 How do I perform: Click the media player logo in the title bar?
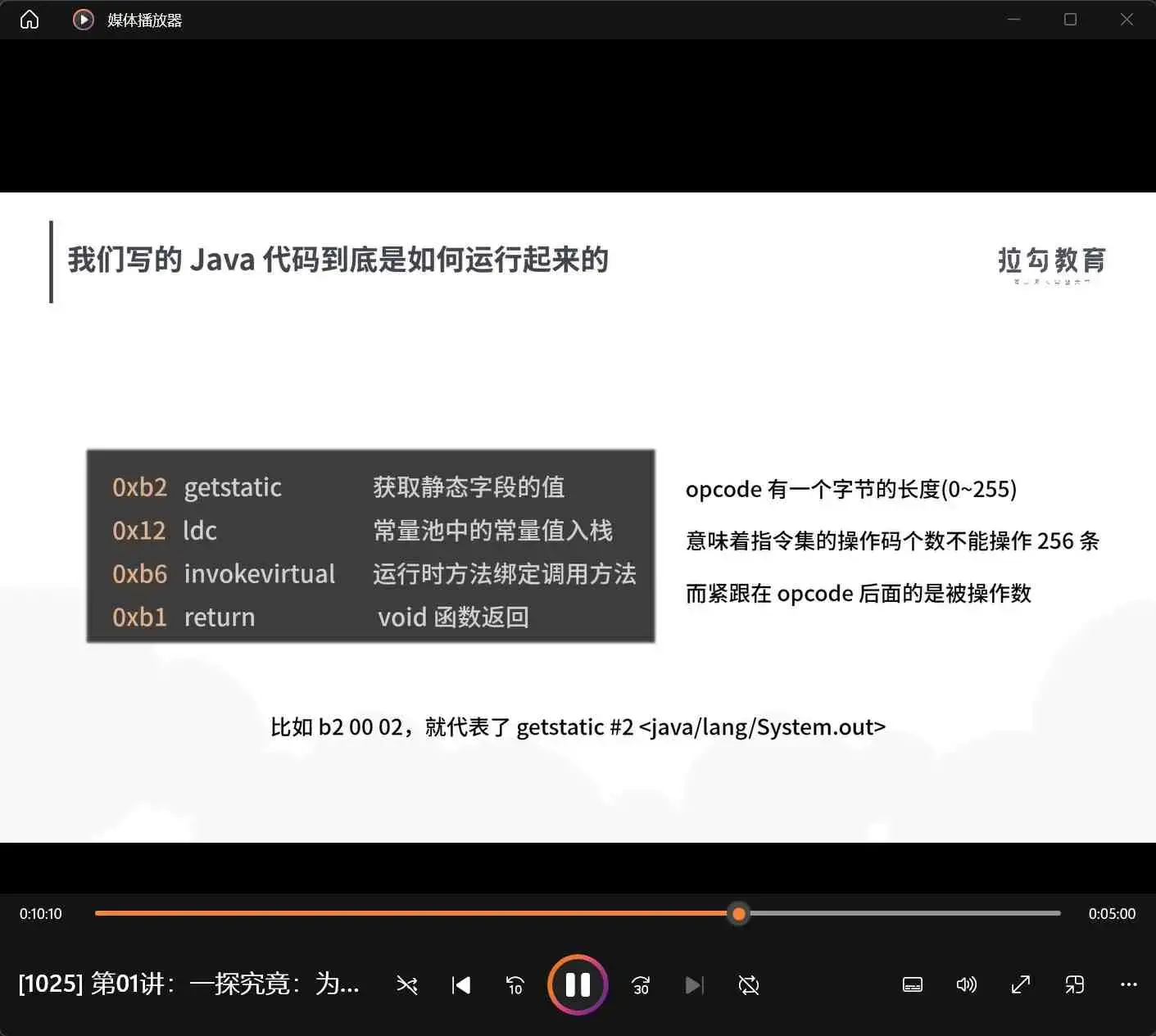(x=82, y=19)
